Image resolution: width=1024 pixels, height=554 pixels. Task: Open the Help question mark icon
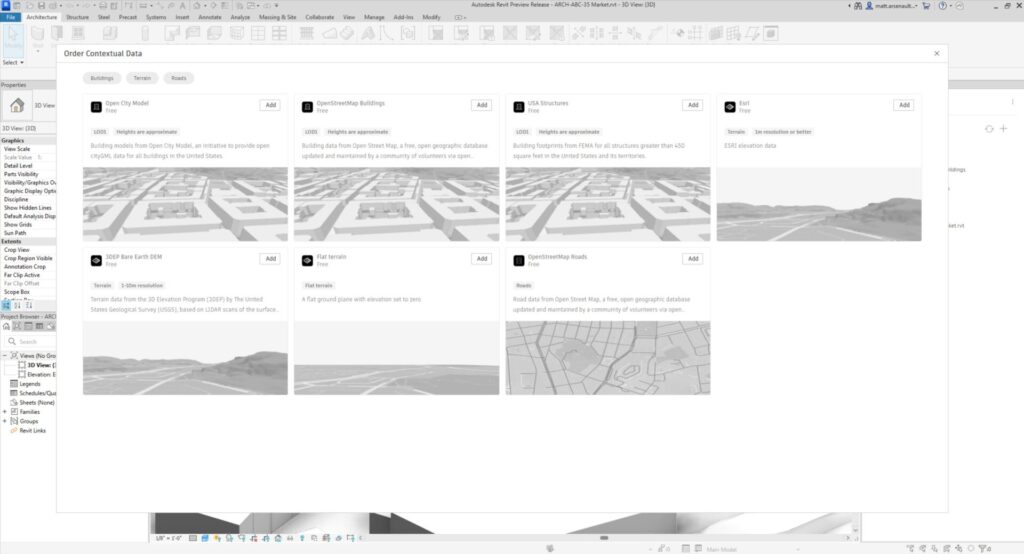tap(942, 5)
